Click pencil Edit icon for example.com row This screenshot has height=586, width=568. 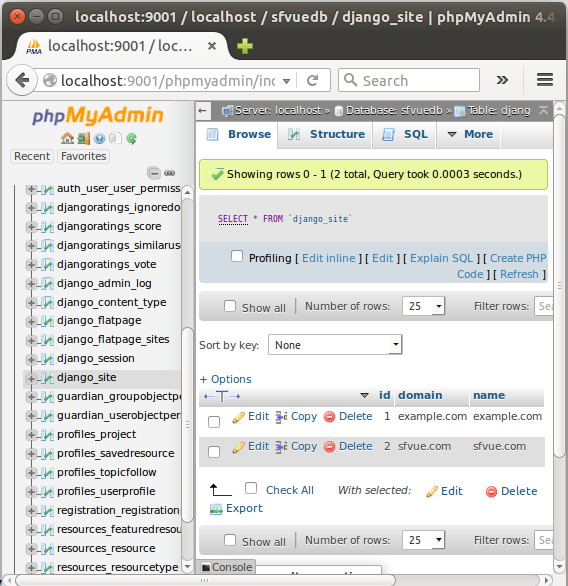(x=238, y=417)
